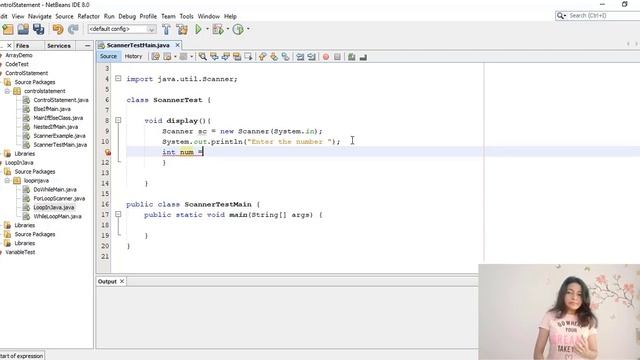Collapse the controlstatement package node
This screenshot has width=640, height=360.
click(x=7, y=91)
